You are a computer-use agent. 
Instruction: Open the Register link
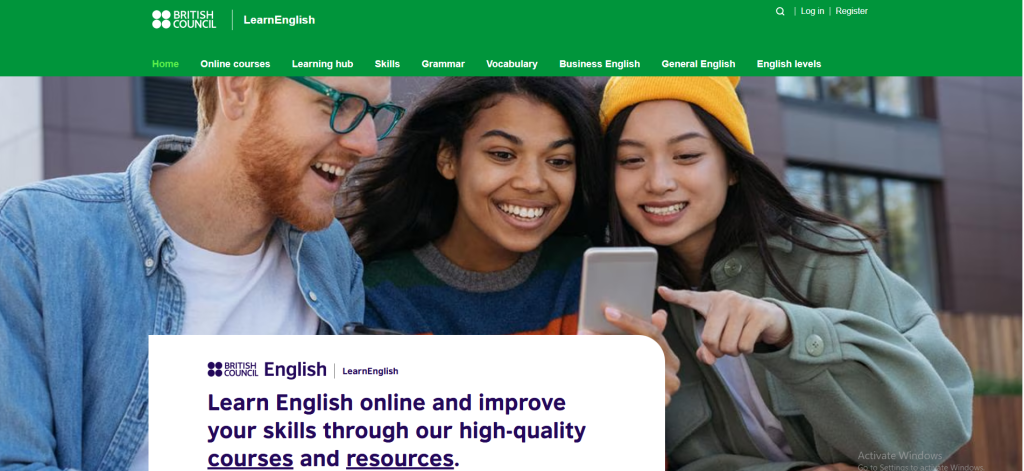(852, 11)
